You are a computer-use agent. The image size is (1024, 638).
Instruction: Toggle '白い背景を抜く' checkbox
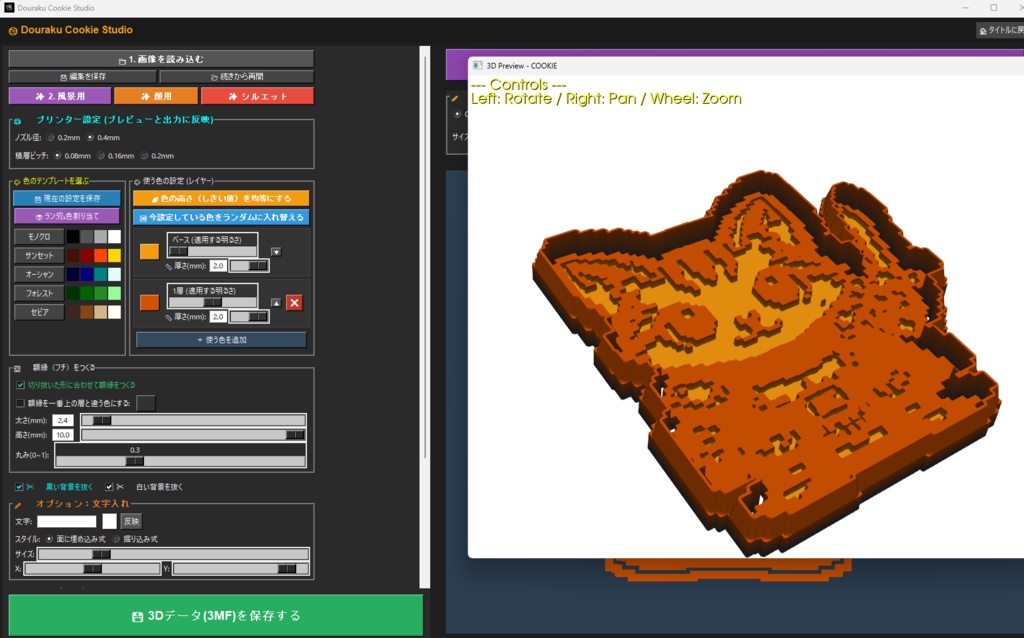[109, 487]
